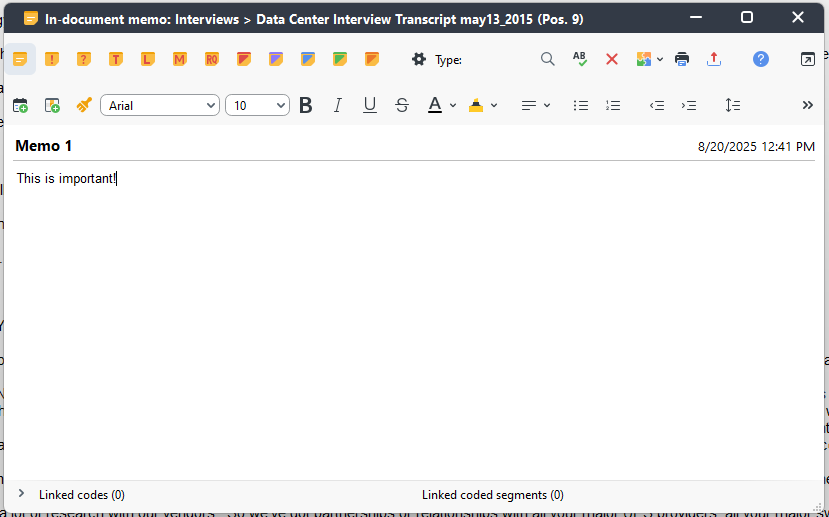829x517 pixels.
Task: Pick the orange-cornered memo icon
Action: click(x=372, y=59)
